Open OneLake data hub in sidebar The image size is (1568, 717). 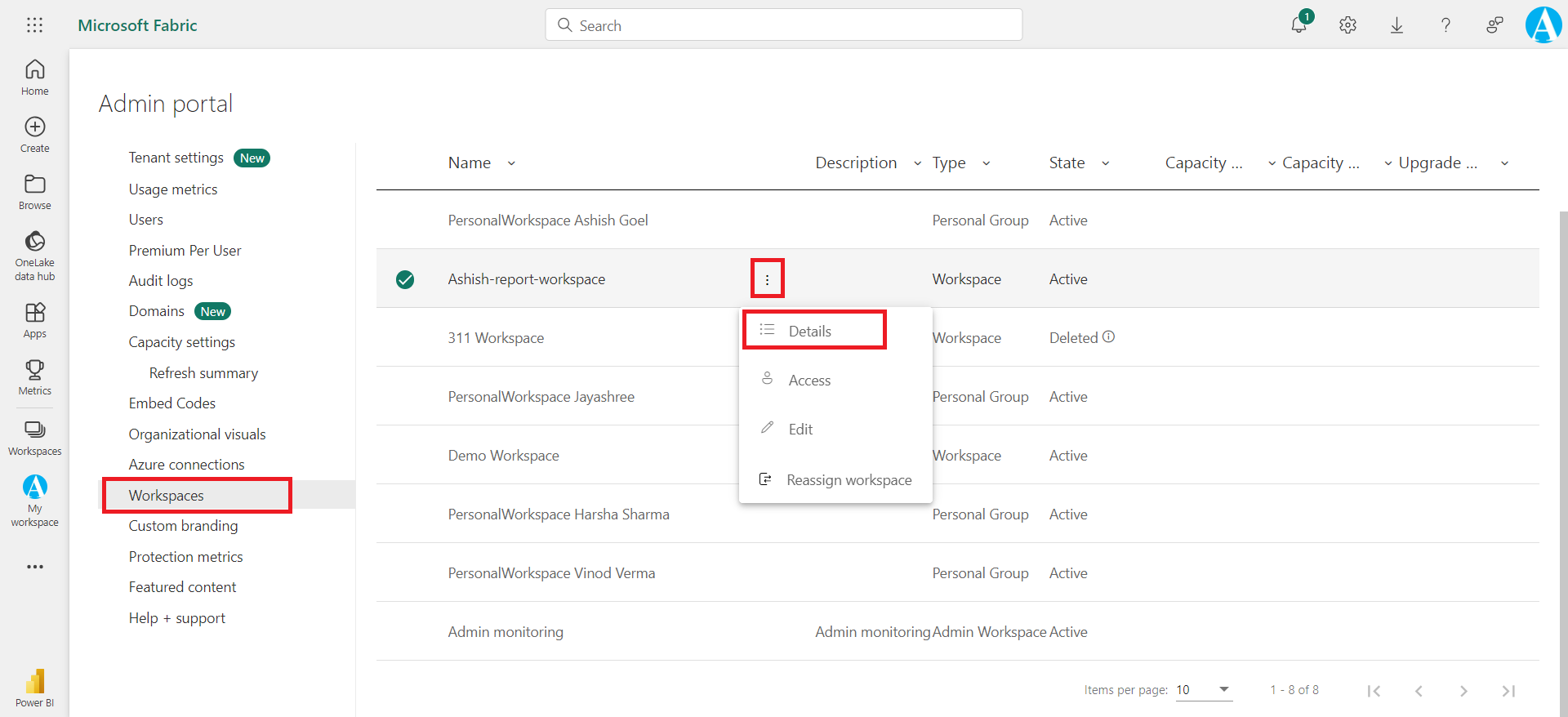click(34, 255)
